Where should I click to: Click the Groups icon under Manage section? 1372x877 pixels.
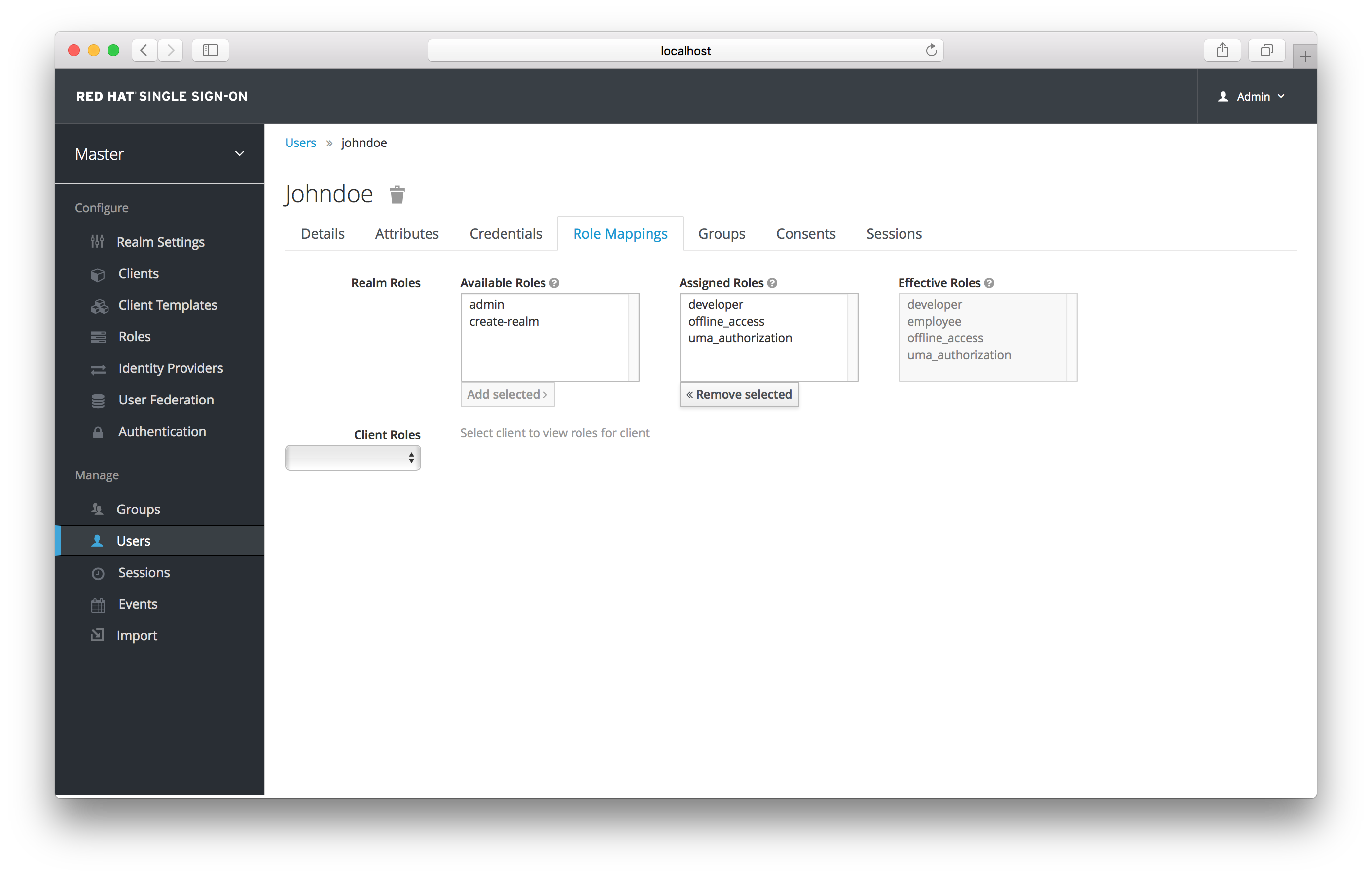click(97, 508)
